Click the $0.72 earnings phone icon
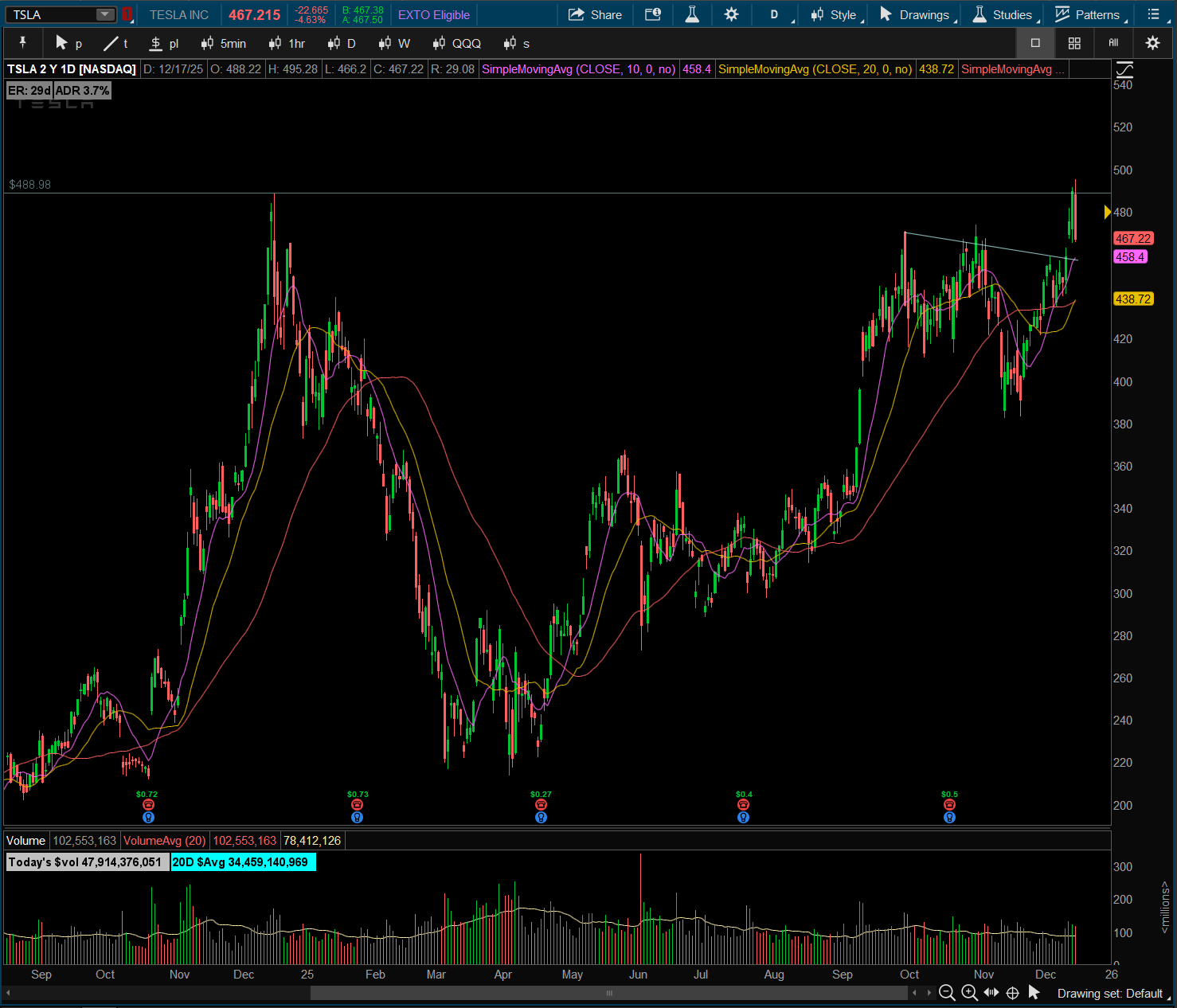The width and height of the screenshot is (1177, 1008). point(148,805)
